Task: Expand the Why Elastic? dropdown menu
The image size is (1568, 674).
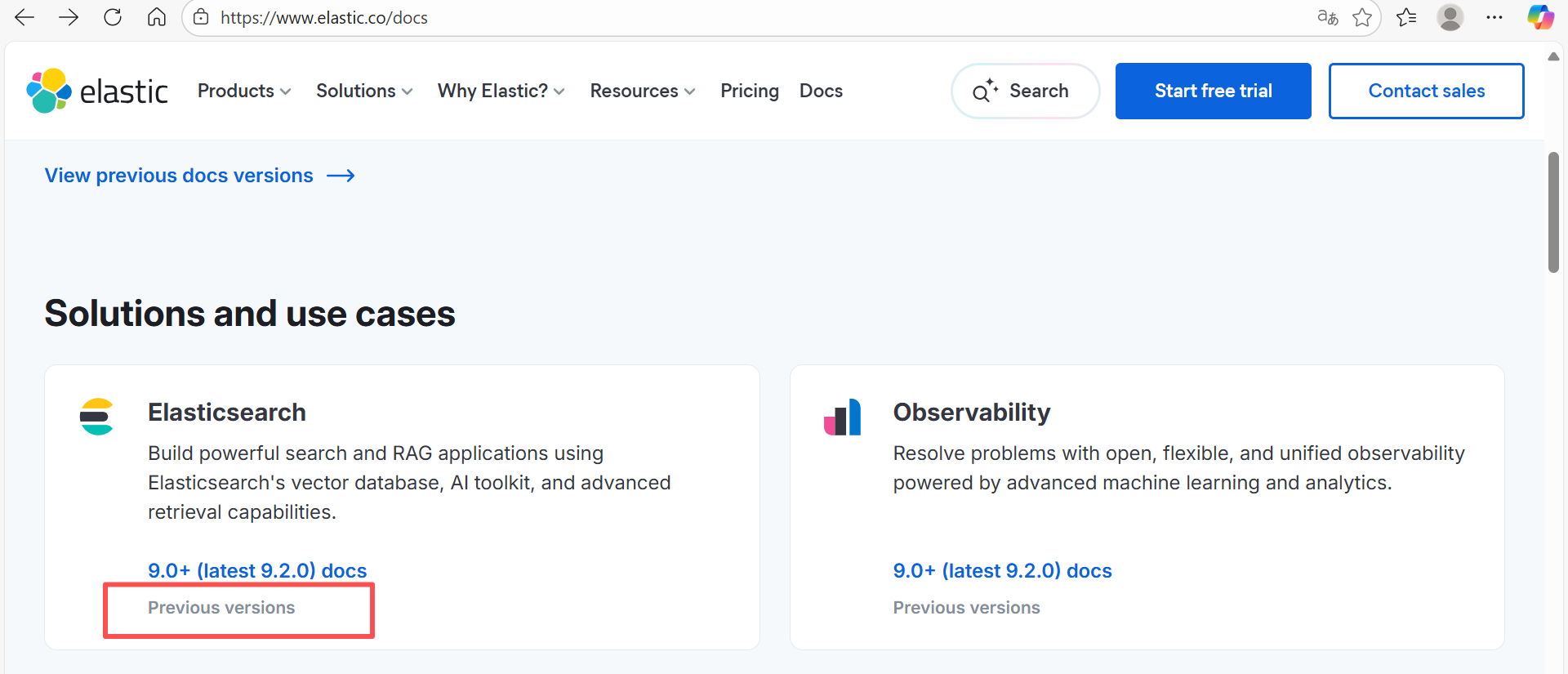Action: pyautogui.click(x=501, y=91)
